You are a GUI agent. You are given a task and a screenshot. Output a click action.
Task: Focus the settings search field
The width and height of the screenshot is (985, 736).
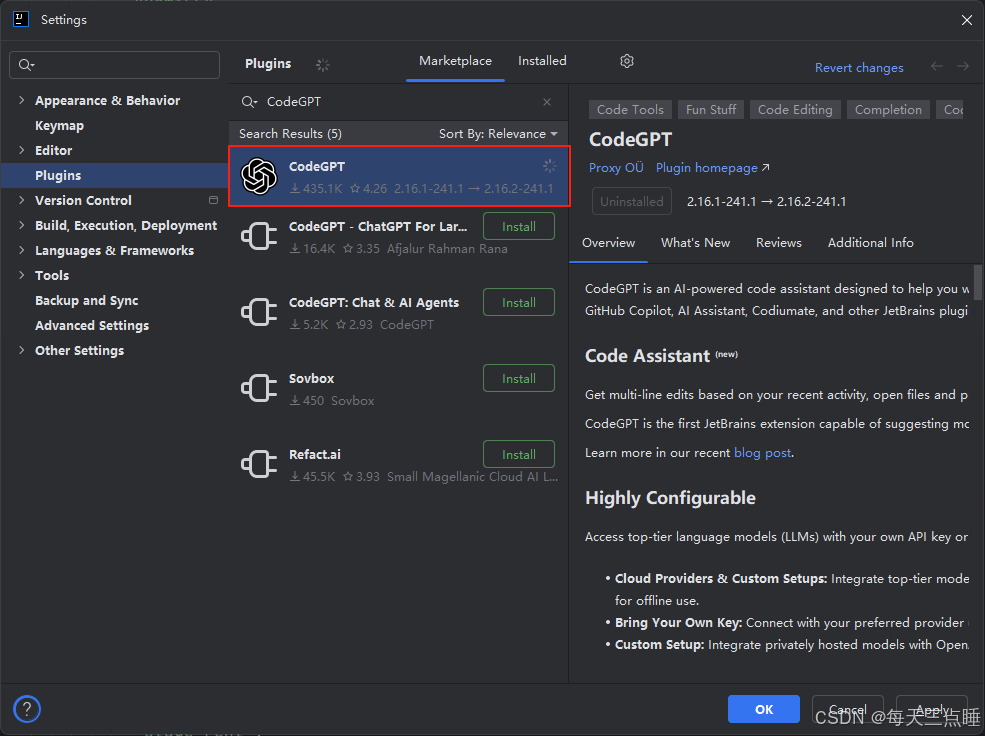click(x=114, y=65)
